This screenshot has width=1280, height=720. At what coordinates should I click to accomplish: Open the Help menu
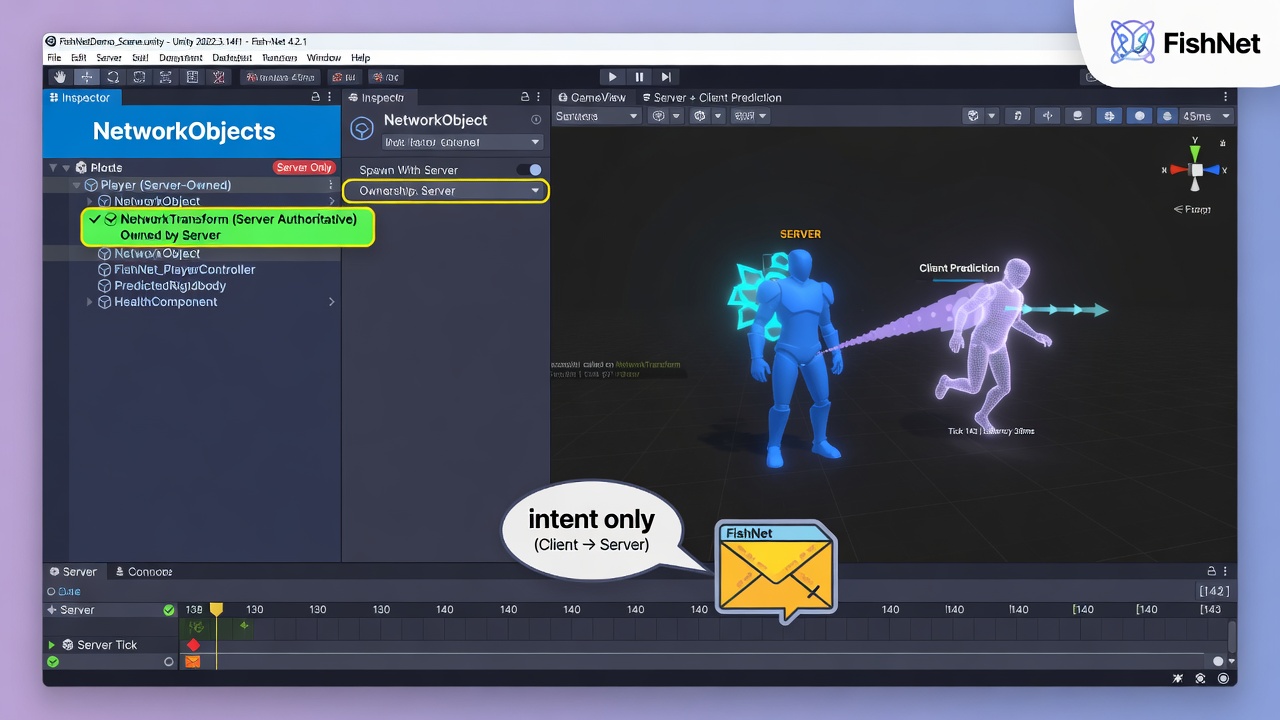(361, 58)
